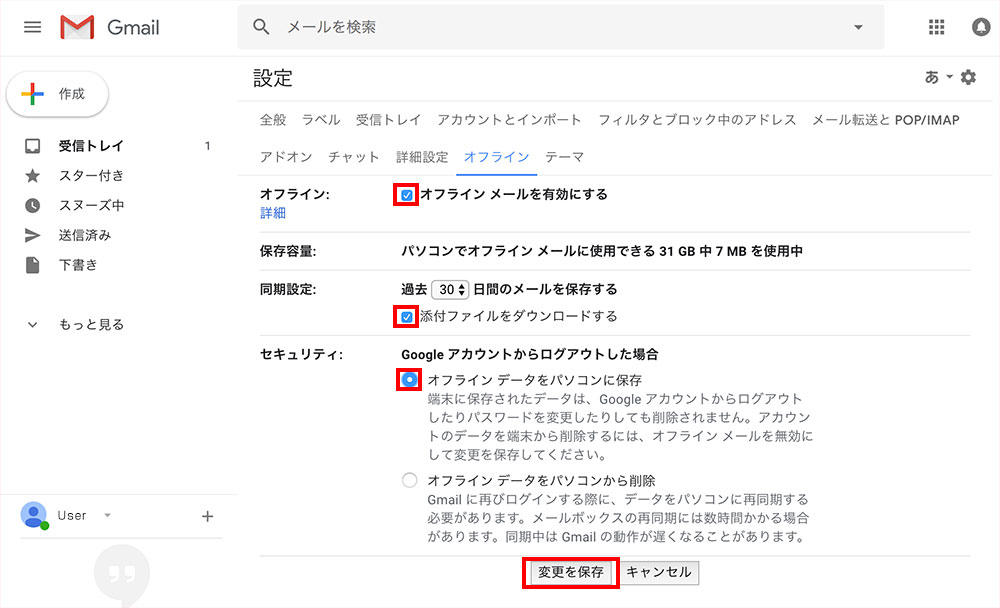The height and width of the screenshot is (608, 1000).
Task: Expand search options arrow in search bar
Action: (857, 27)
